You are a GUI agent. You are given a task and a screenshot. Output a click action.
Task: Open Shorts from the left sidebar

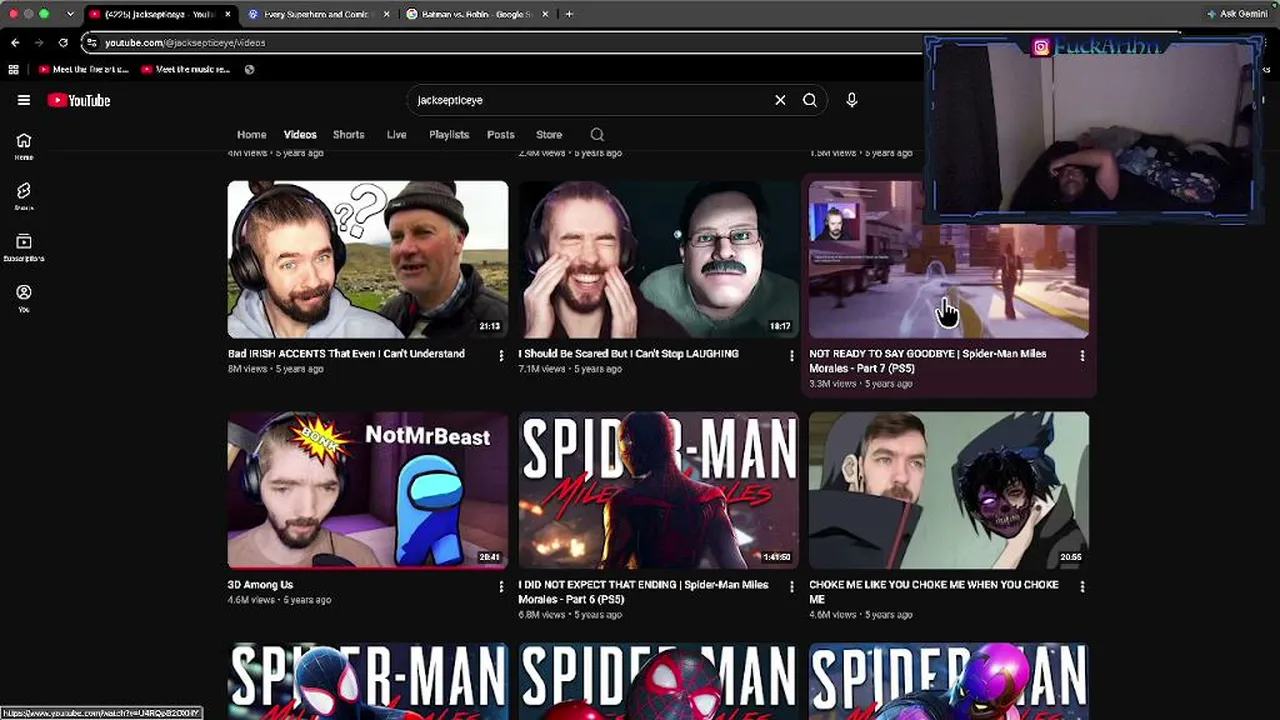pyautogui.click(x=24, y=196)
